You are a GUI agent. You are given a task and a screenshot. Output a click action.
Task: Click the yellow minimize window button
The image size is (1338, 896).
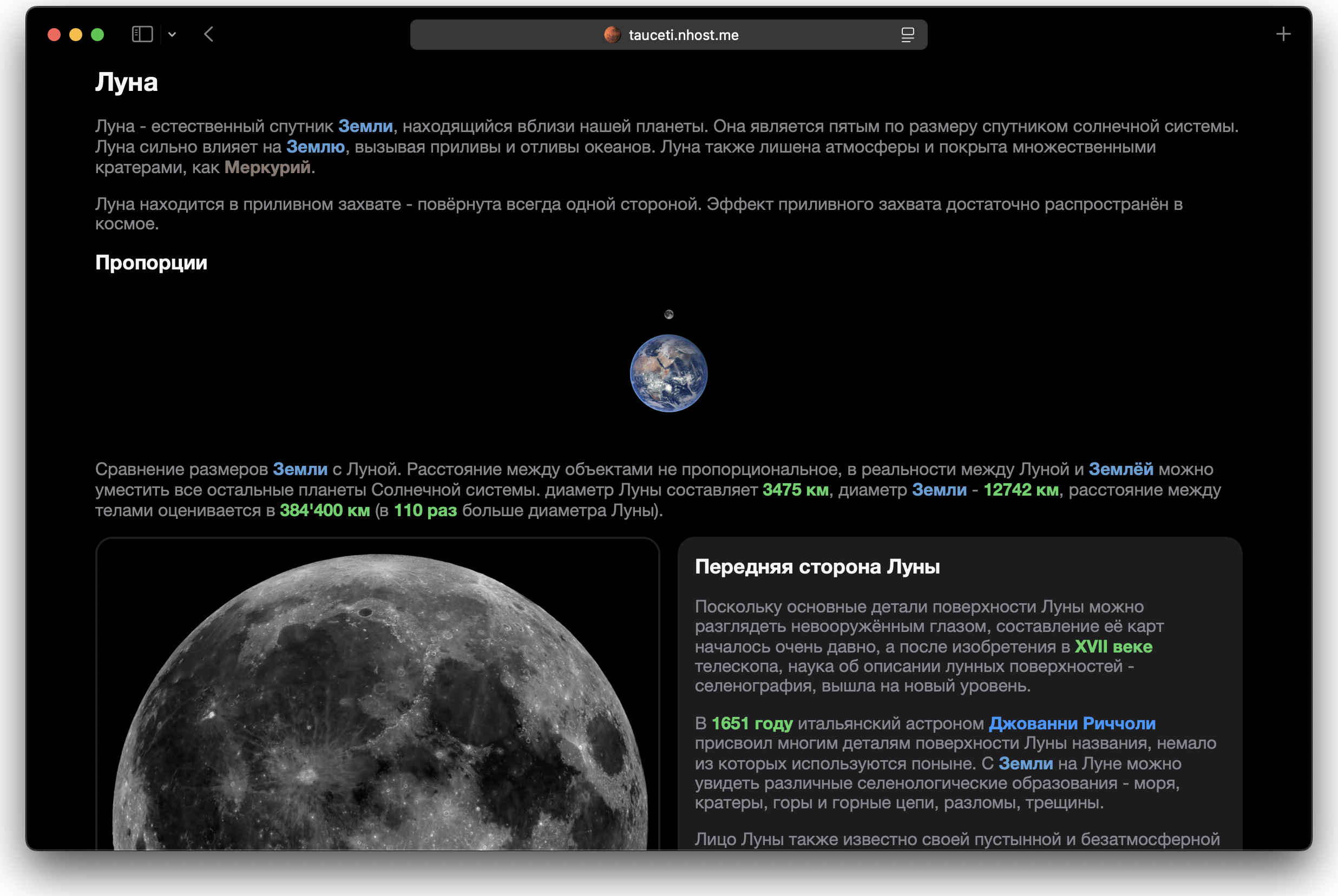[75, 35]
